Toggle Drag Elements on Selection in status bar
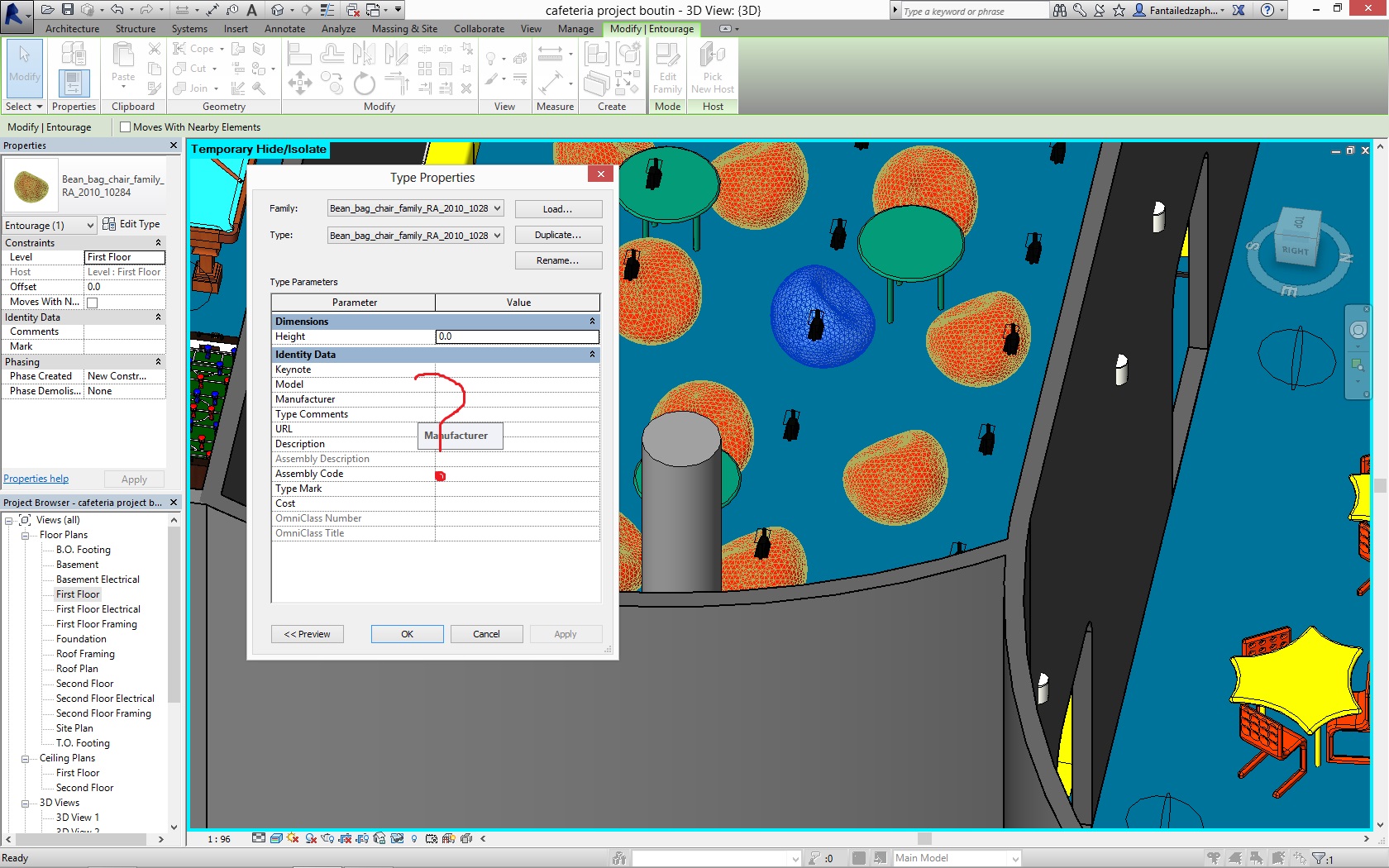This screenshot has height=868, width=1389. pyautogui.click(x=1300, y=858)
